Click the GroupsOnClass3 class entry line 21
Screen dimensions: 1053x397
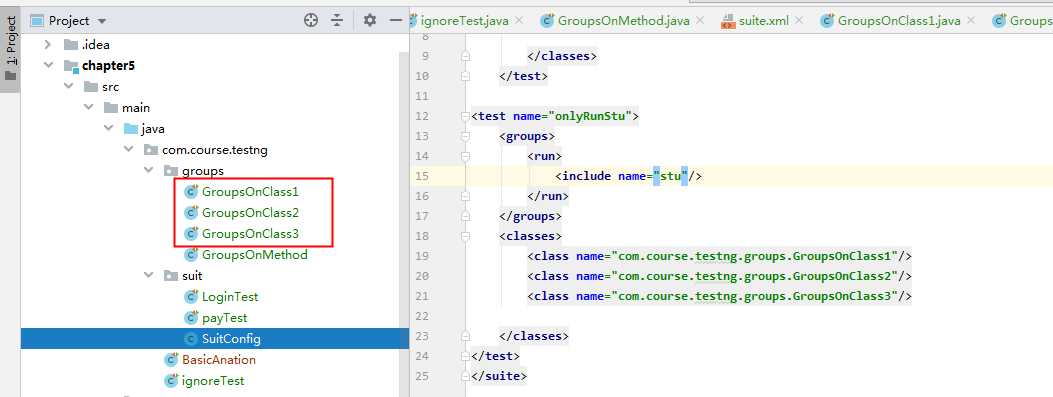click(x=719, y=296)
